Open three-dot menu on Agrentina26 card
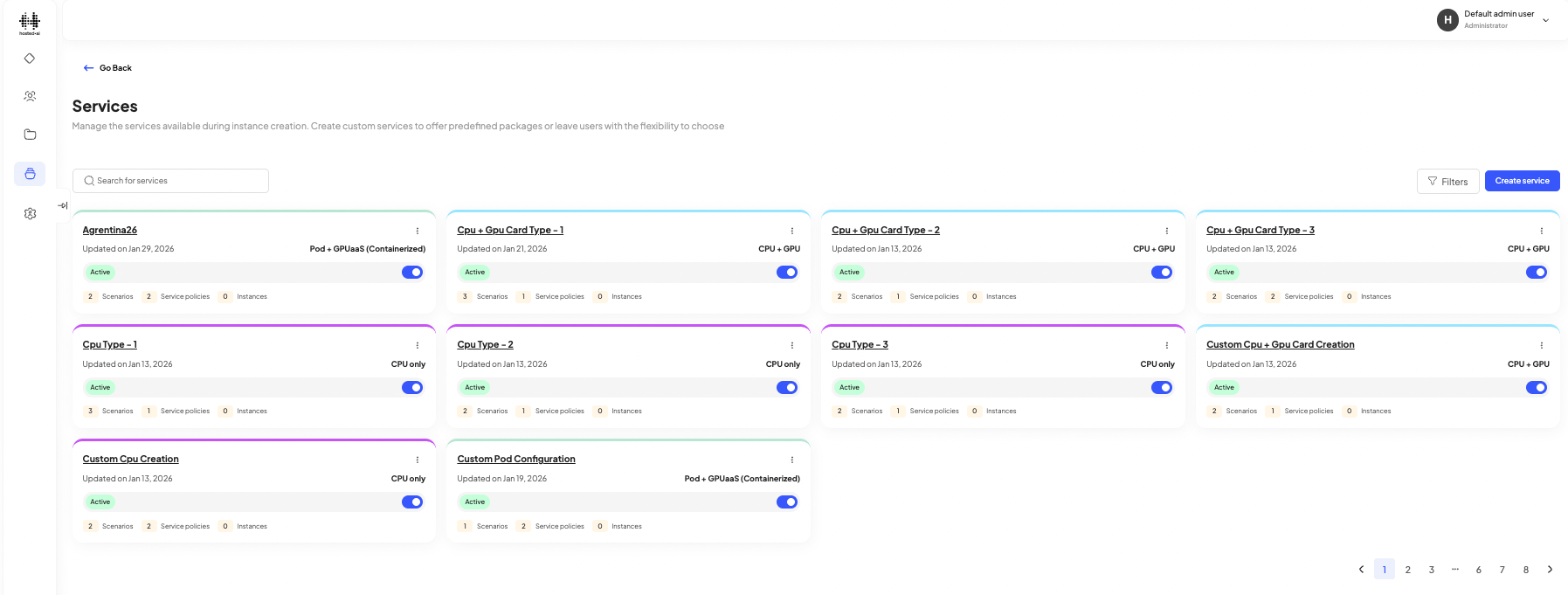The width and height of the screenshot is (1568, 595). (418, 231)
